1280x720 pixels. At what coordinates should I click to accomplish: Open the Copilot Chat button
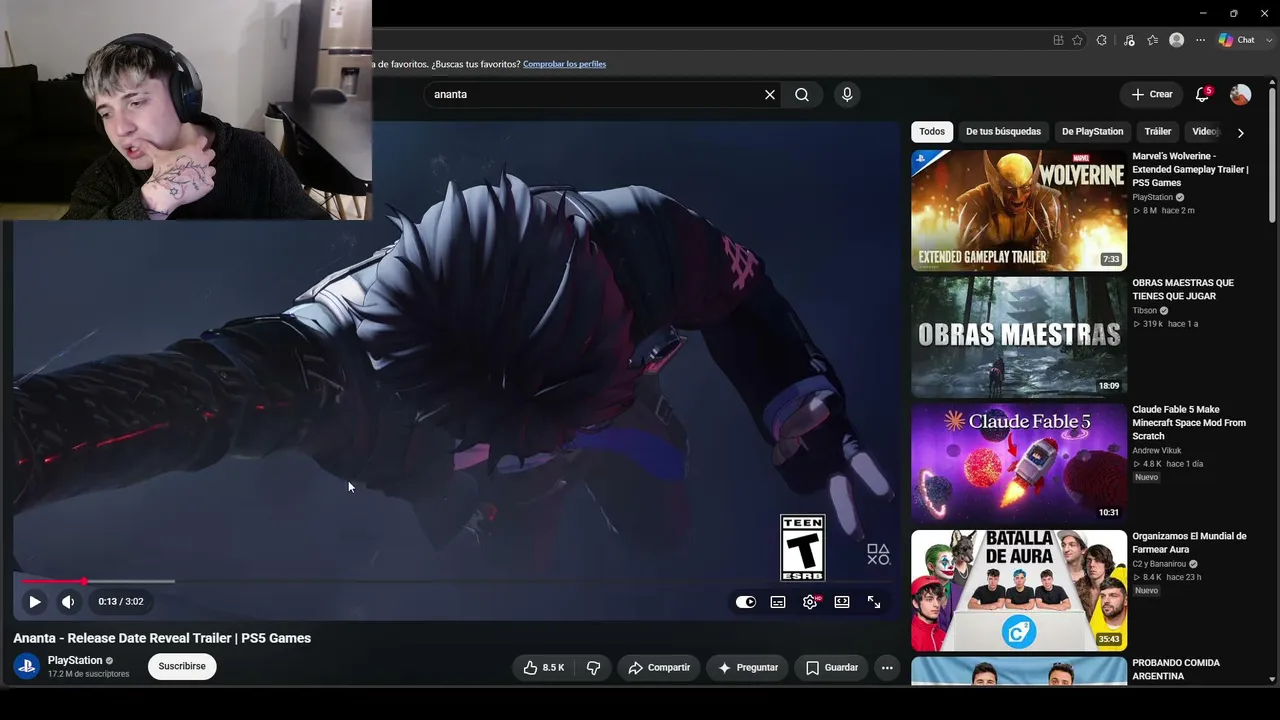click(x=1237, y=40)
